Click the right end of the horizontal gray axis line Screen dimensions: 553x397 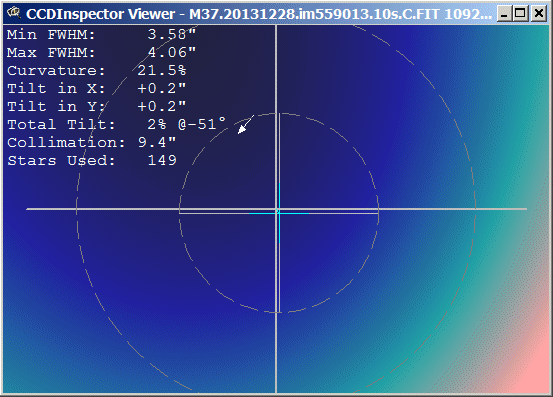pos(524,209)
